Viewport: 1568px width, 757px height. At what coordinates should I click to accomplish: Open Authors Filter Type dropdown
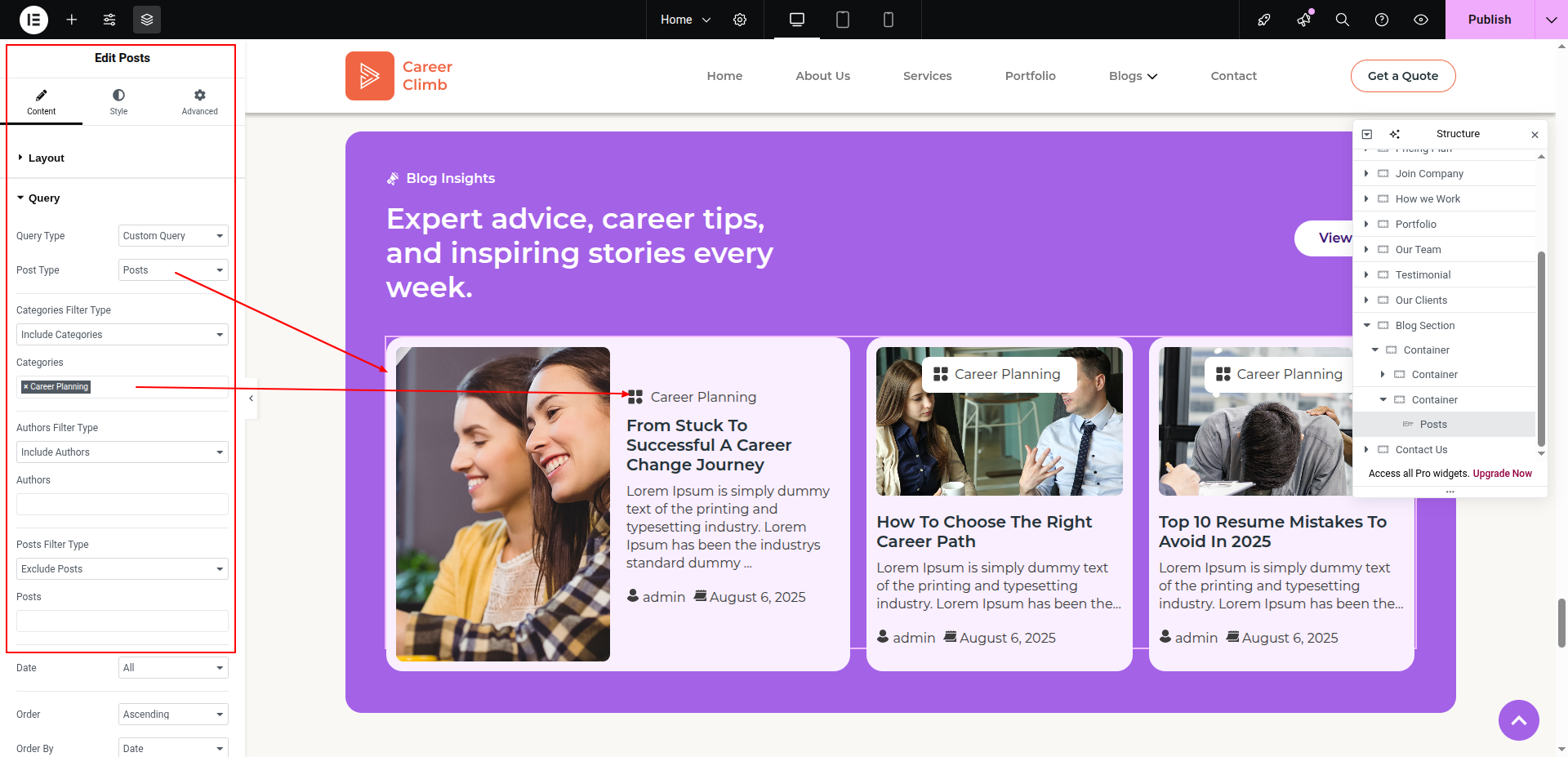[x=122, y=452]
